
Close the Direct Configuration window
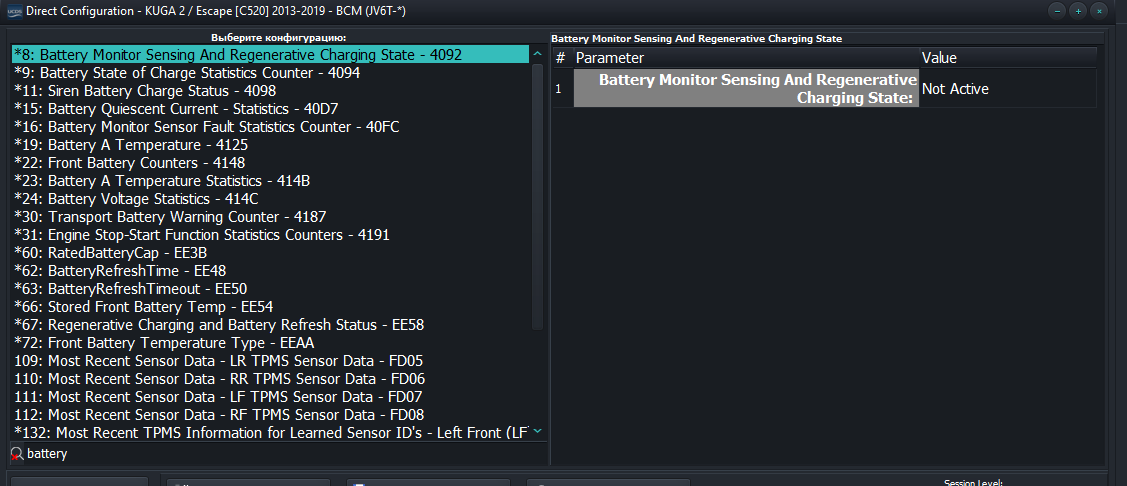coord(1100,10)
